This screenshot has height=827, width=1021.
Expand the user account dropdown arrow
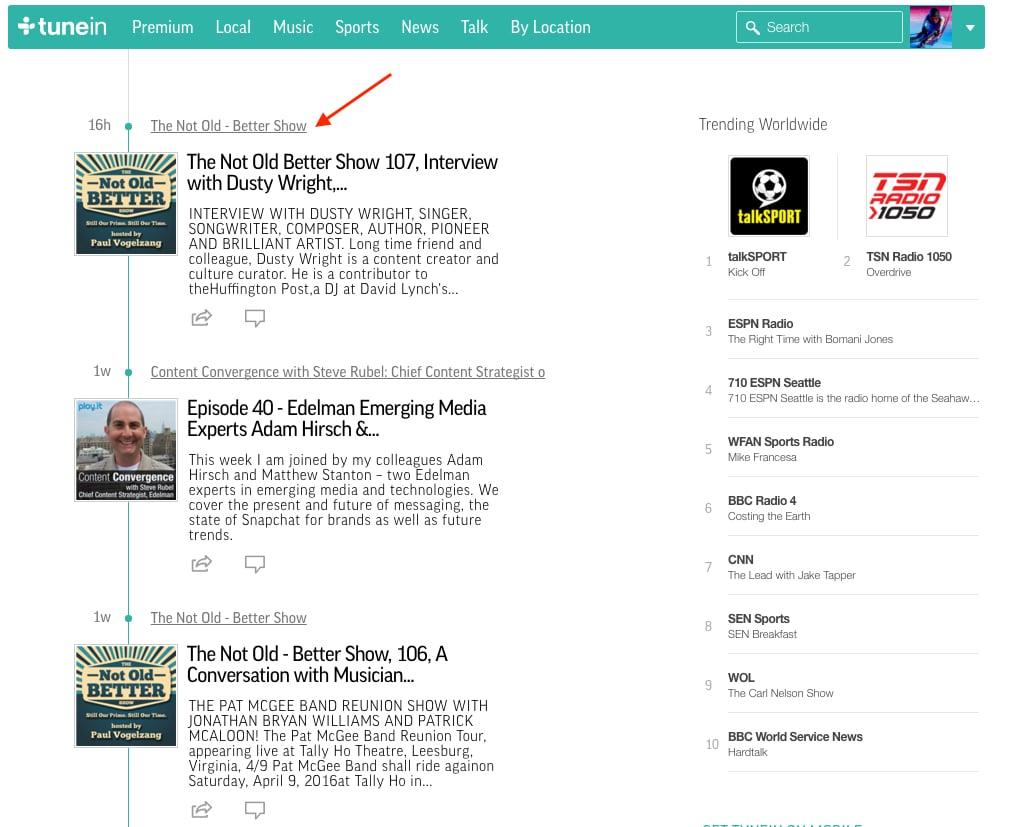point(969,28)
